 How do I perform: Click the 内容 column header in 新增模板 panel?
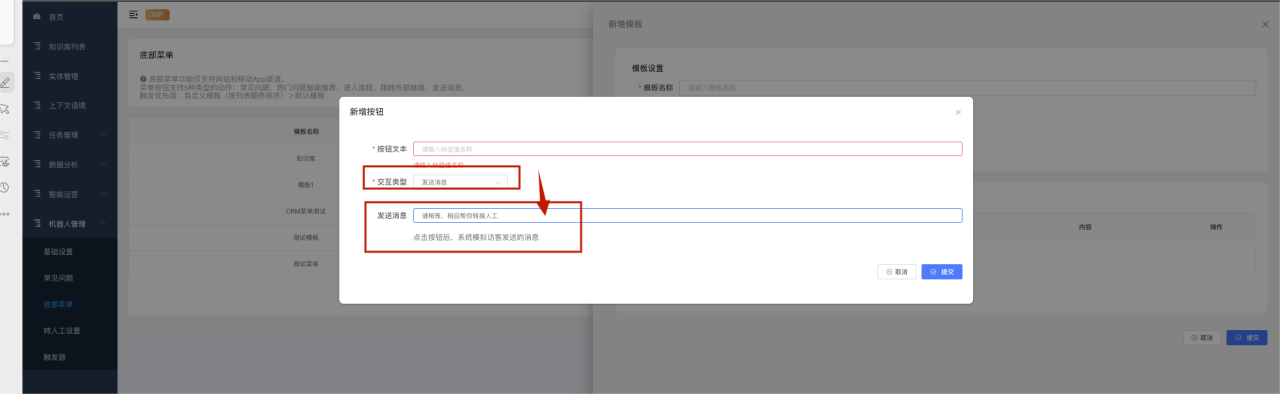click(1085, 227)
